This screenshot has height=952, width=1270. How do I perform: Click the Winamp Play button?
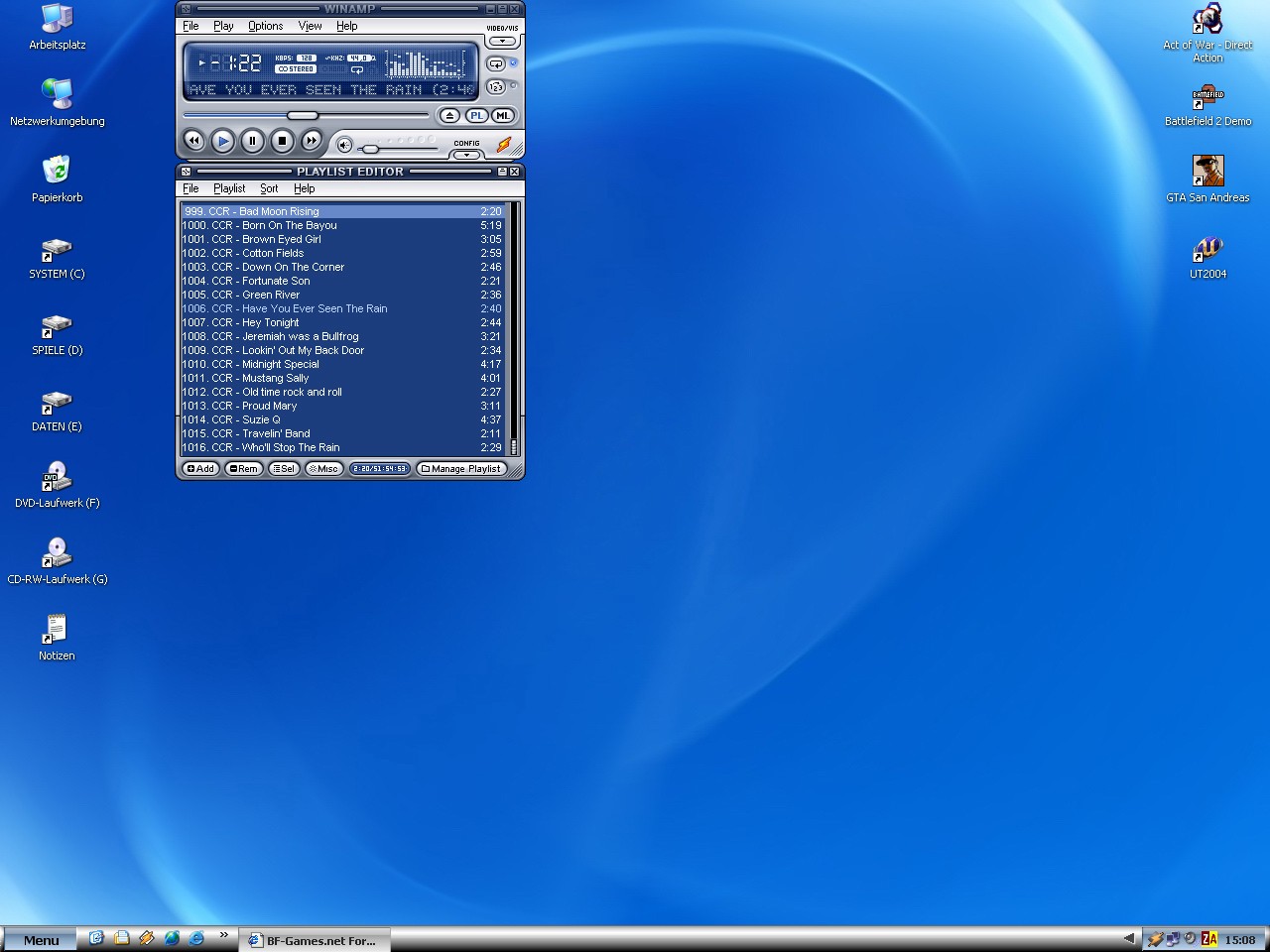click(223, 141)
